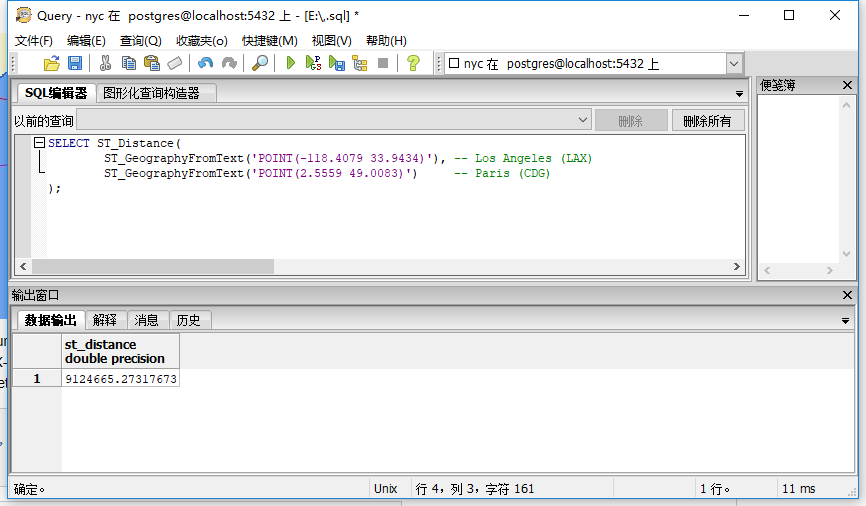Open the 查询(Q) menu
866x506 pixels.
pos(141,41)
